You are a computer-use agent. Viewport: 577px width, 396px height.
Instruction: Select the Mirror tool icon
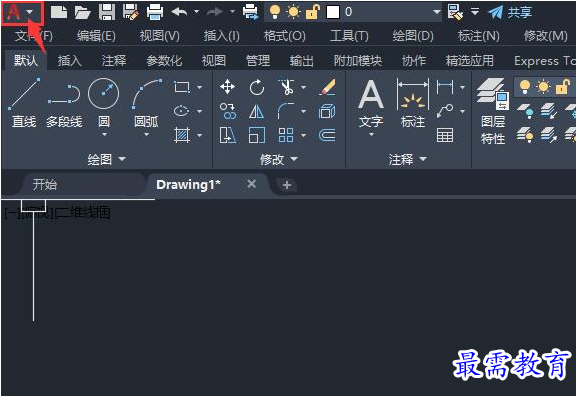(x=256, y=111)
